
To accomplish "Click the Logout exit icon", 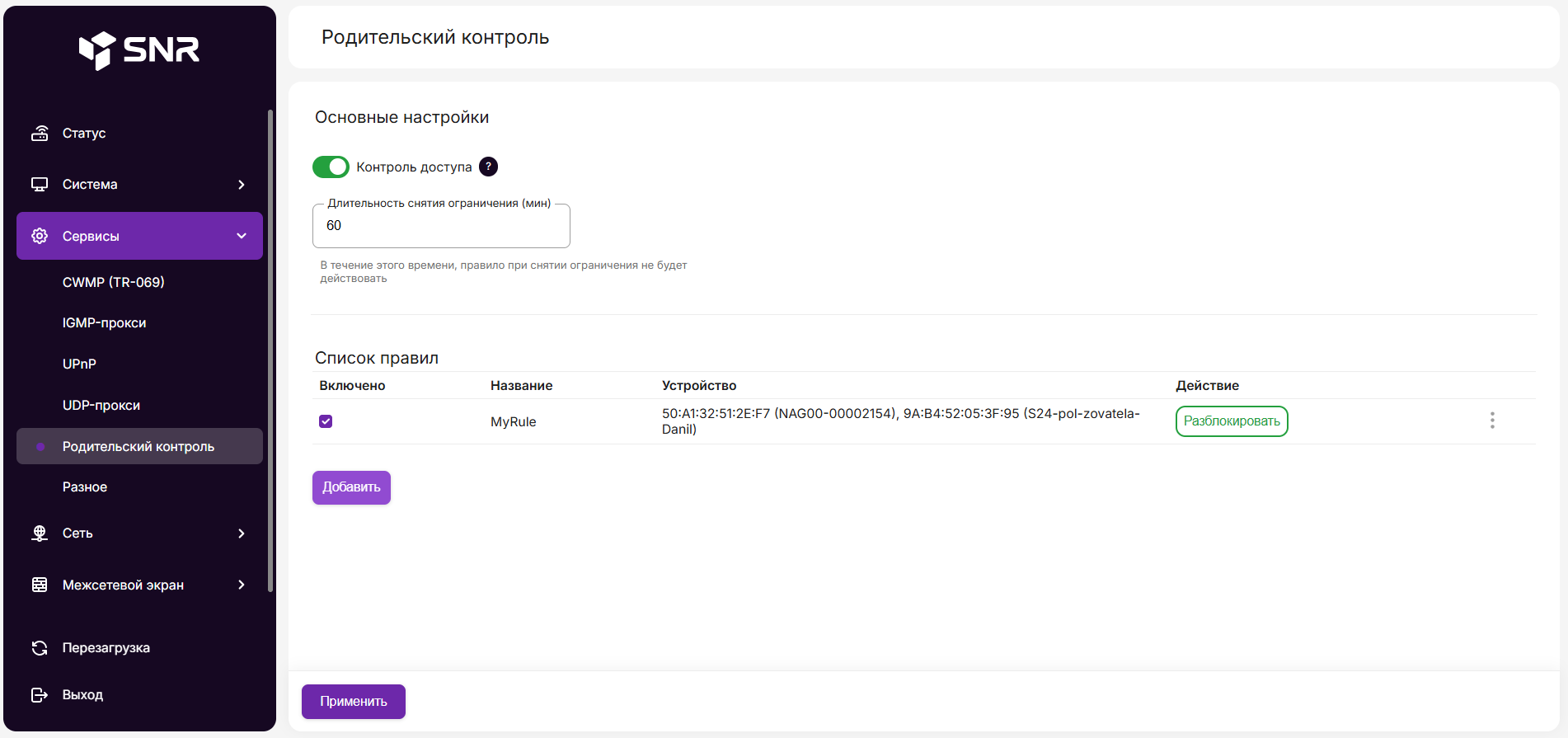I will click(40, 695).
